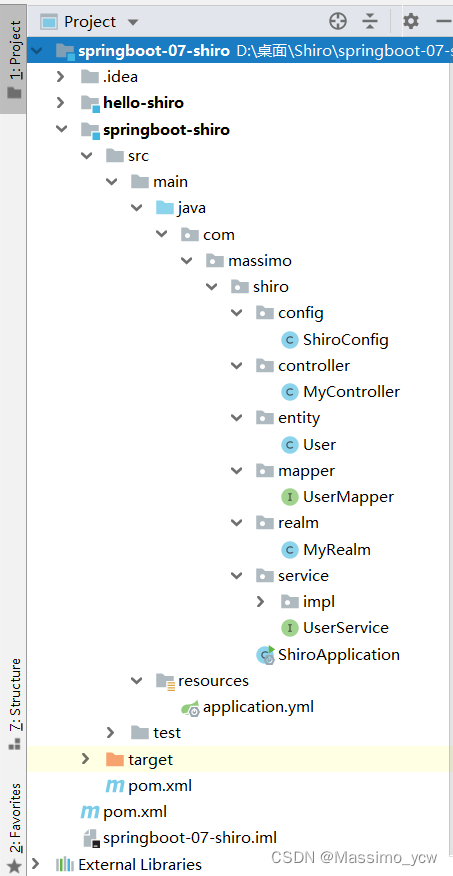This screenshot has height=876, width=453.
Task: Click the .idea folder icon
Action: click(90, 77)
